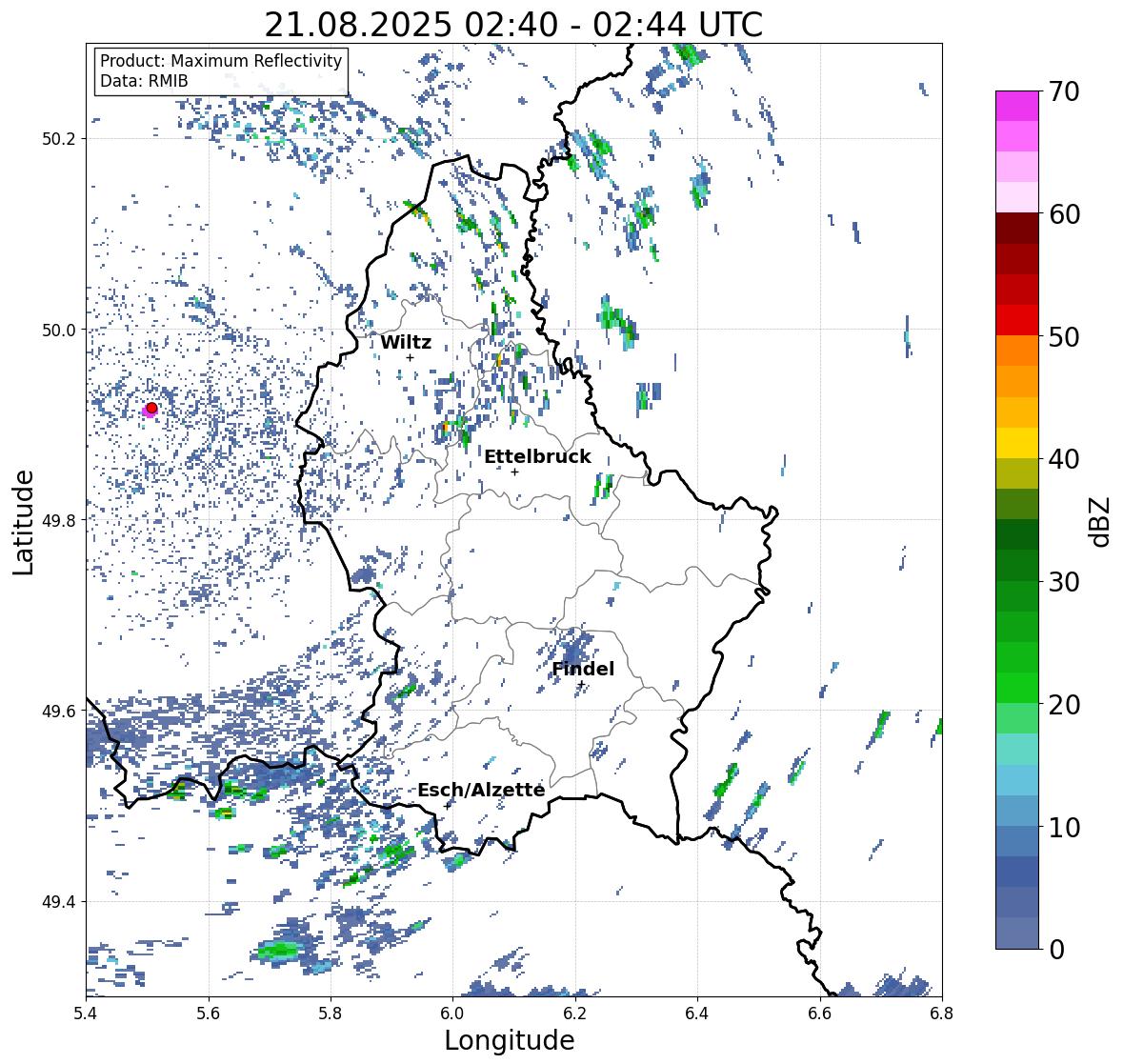
Task: Click the longitude tick label 6.0
Action: [x=452, y=1013]
